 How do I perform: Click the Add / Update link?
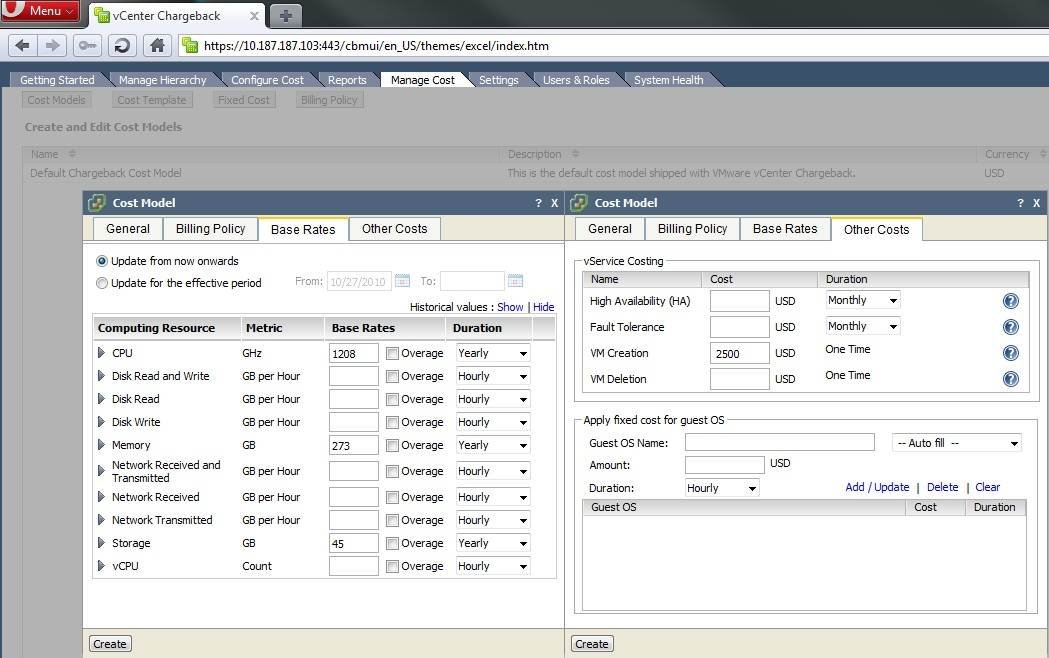click(877, 487)
